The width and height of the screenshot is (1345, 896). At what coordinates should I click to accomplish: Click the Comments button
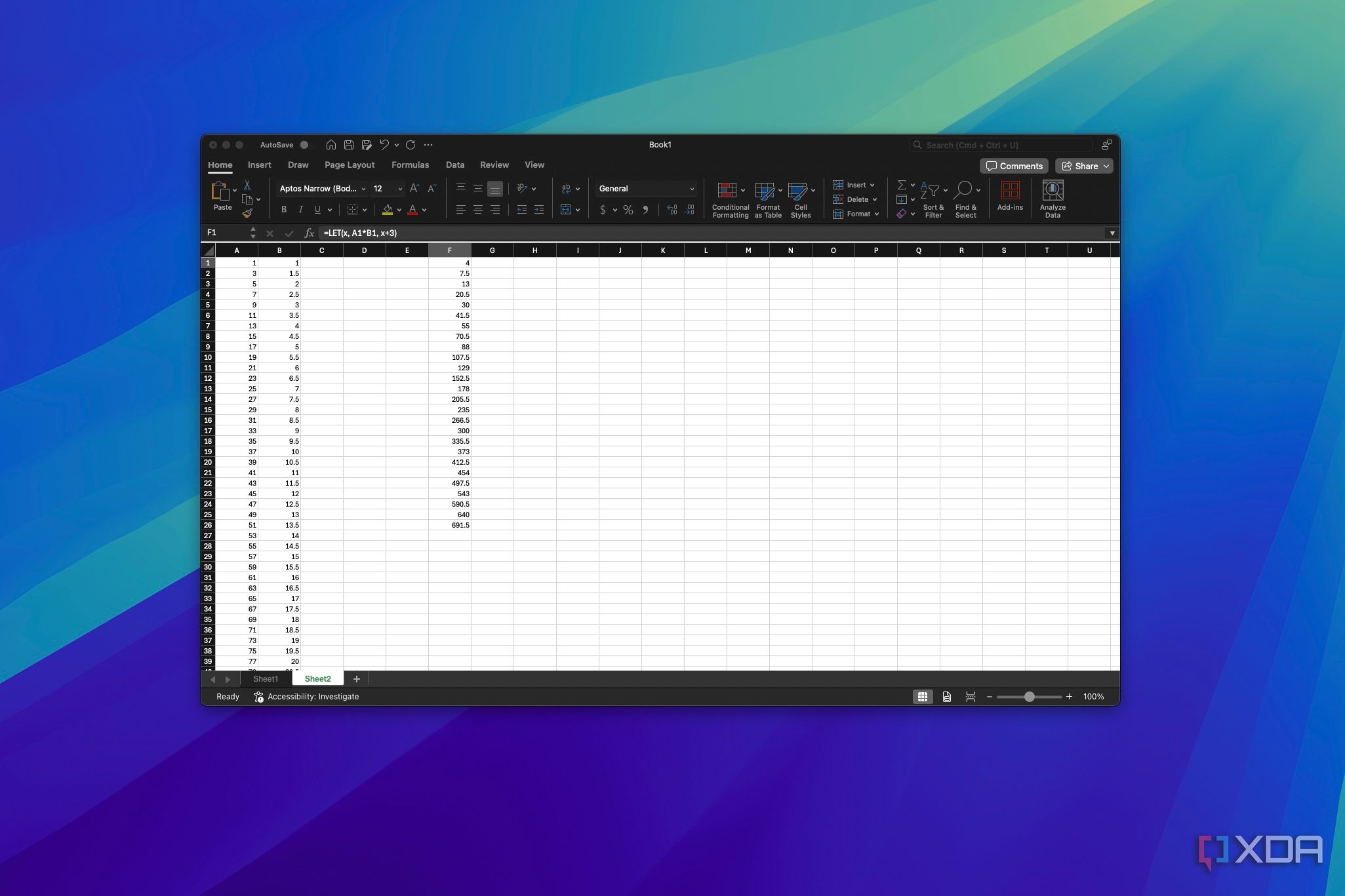click(1014, 166)
